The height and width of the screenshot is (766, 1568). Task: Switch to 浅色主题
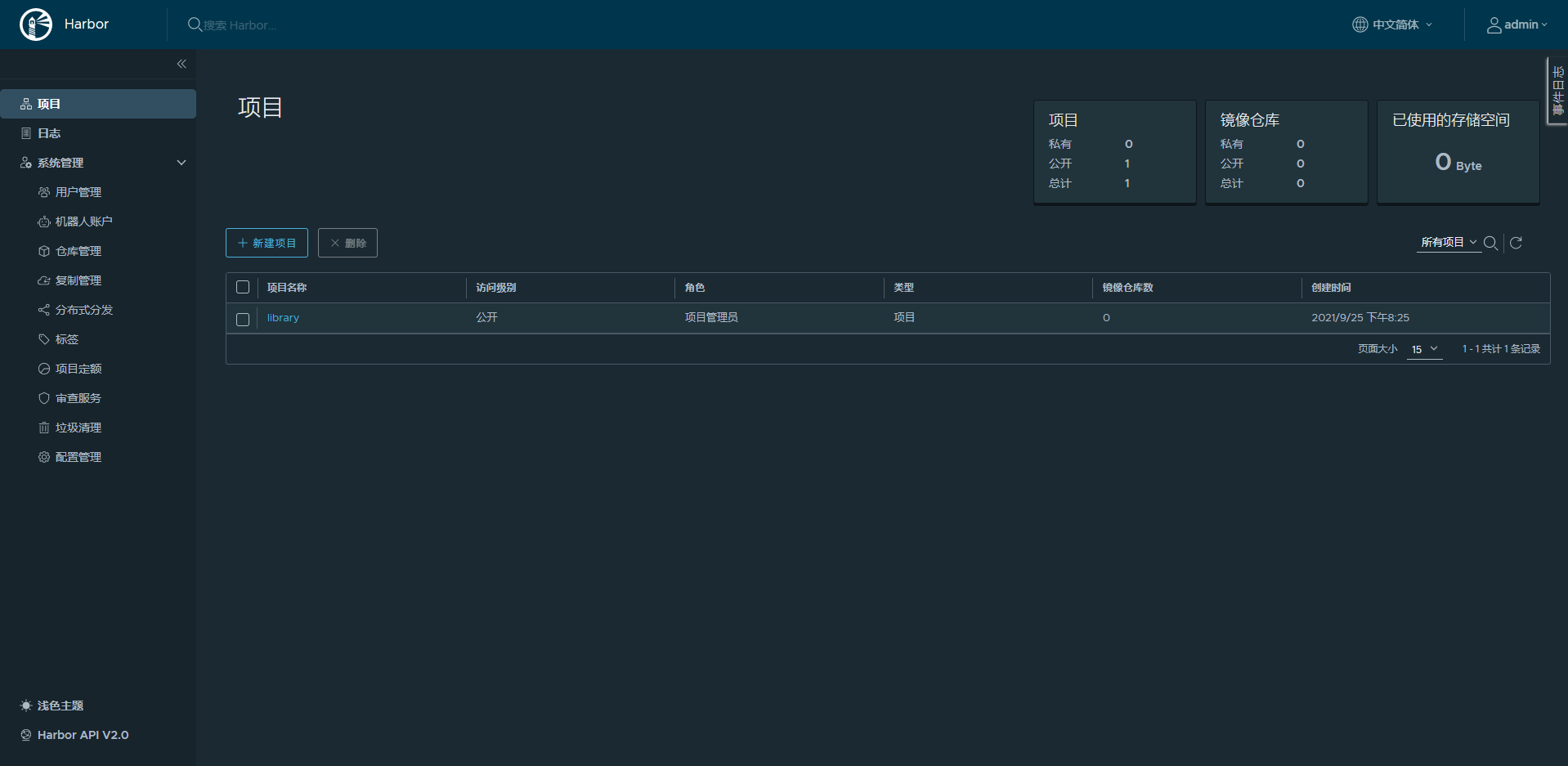[x=60, y=706]
